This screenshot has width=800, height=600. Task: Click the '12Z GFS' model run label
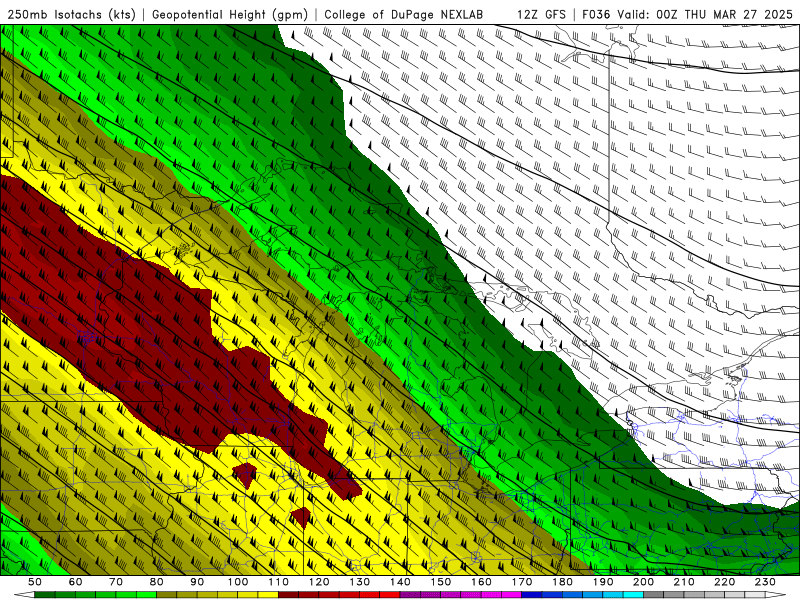pos(541,15)
